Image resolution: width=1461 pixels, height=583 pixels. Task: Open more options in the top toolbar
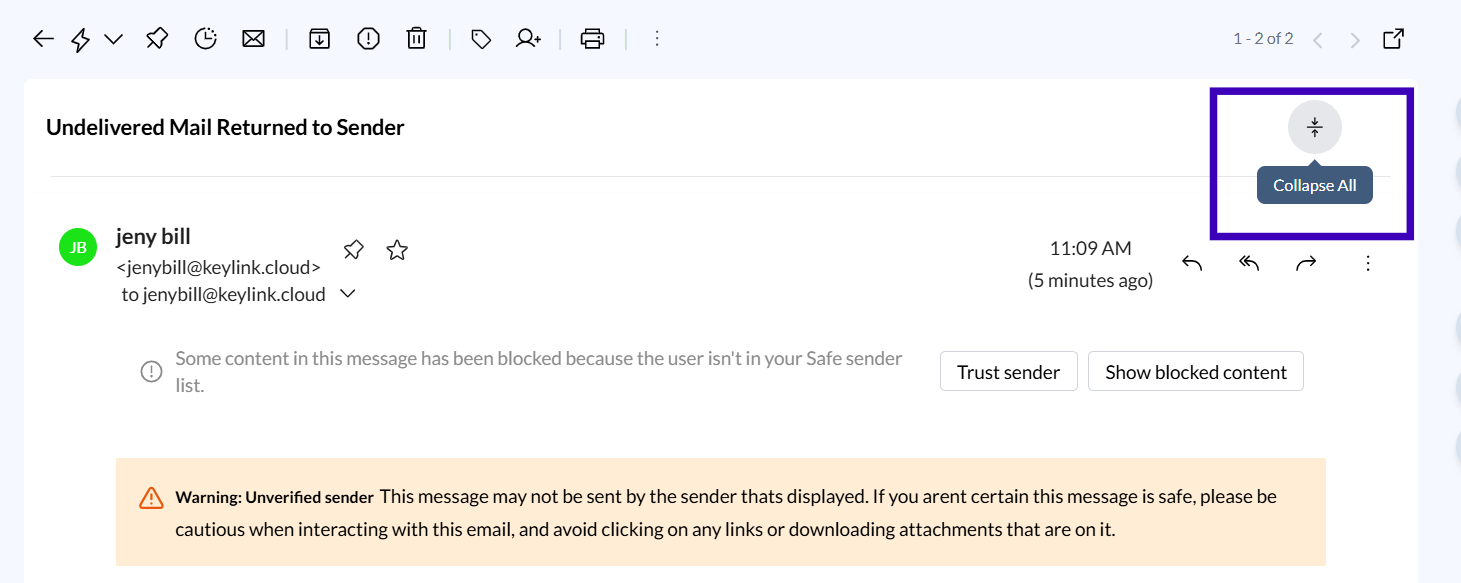click(x=657, y=39)
